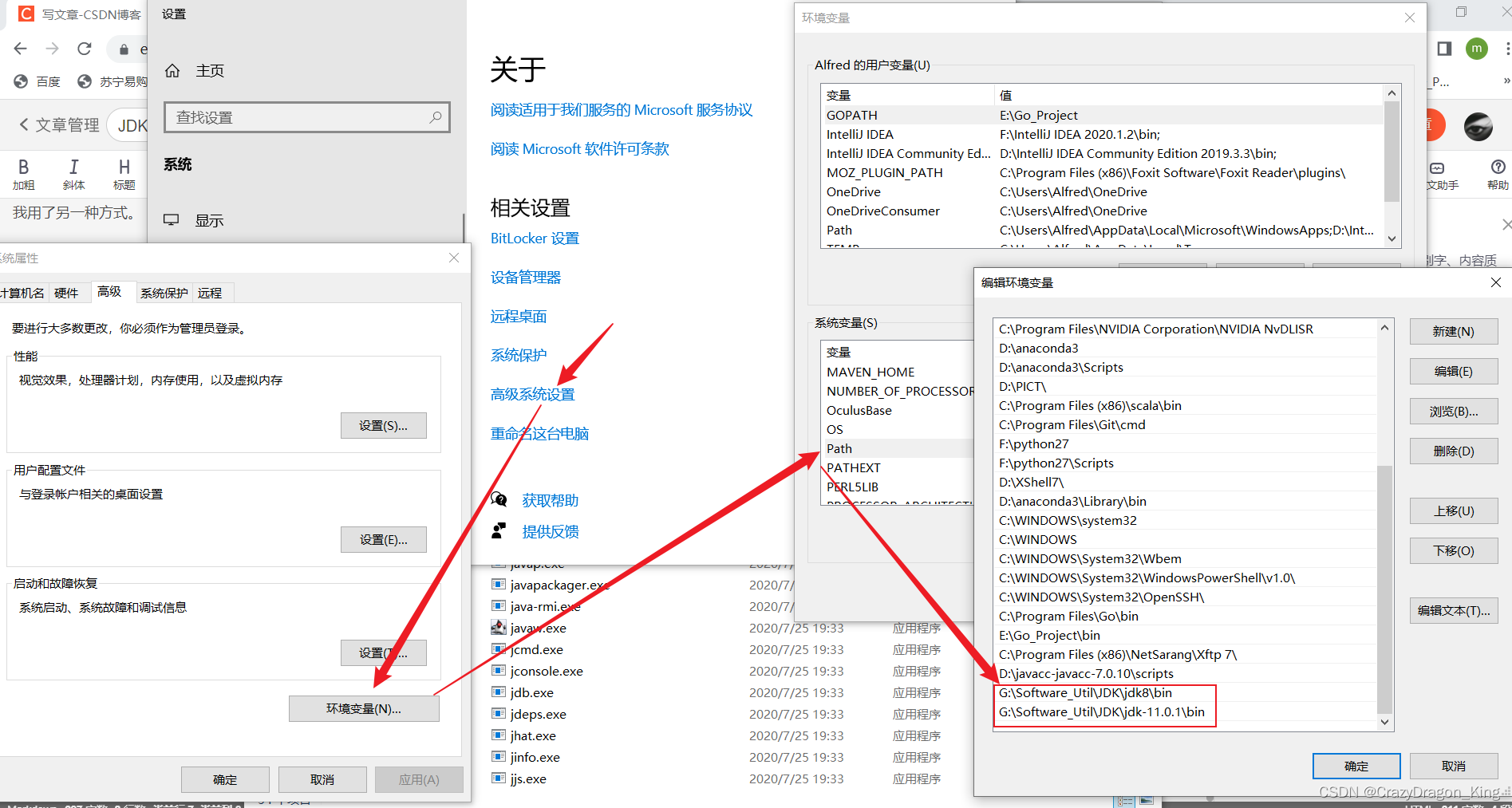Click the browser back arrow
Screen dimensions: 1512x808
click(21, 49)
